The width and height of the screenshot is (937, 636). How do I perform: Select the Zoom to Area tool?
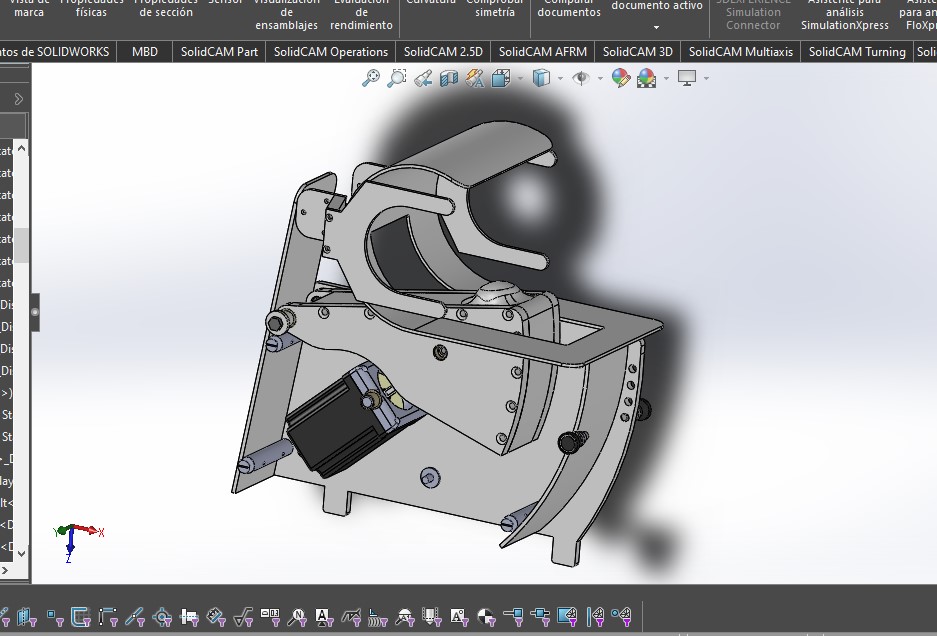[397, 78]
